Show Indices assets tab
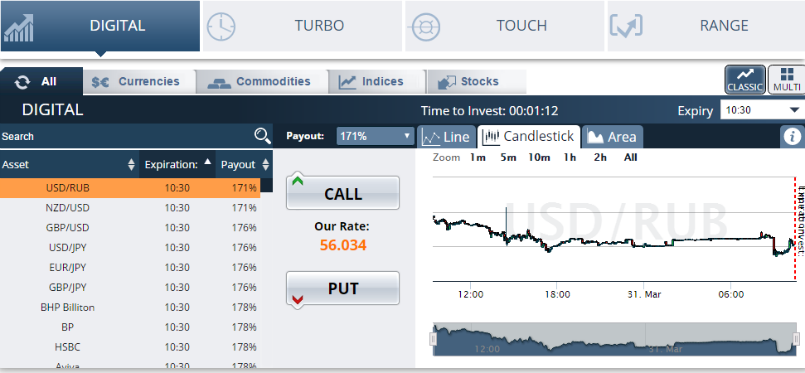The image size is (805, 373). (376, 82)
